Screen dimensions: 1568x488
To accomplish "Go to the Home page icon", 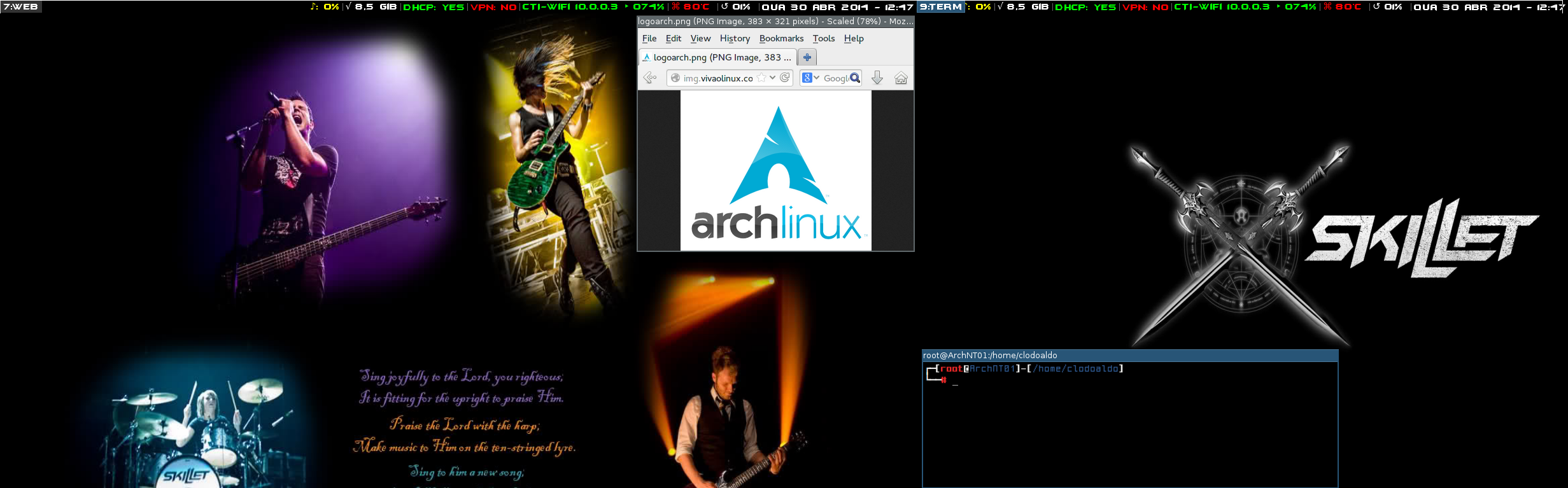I will (901, 78).
